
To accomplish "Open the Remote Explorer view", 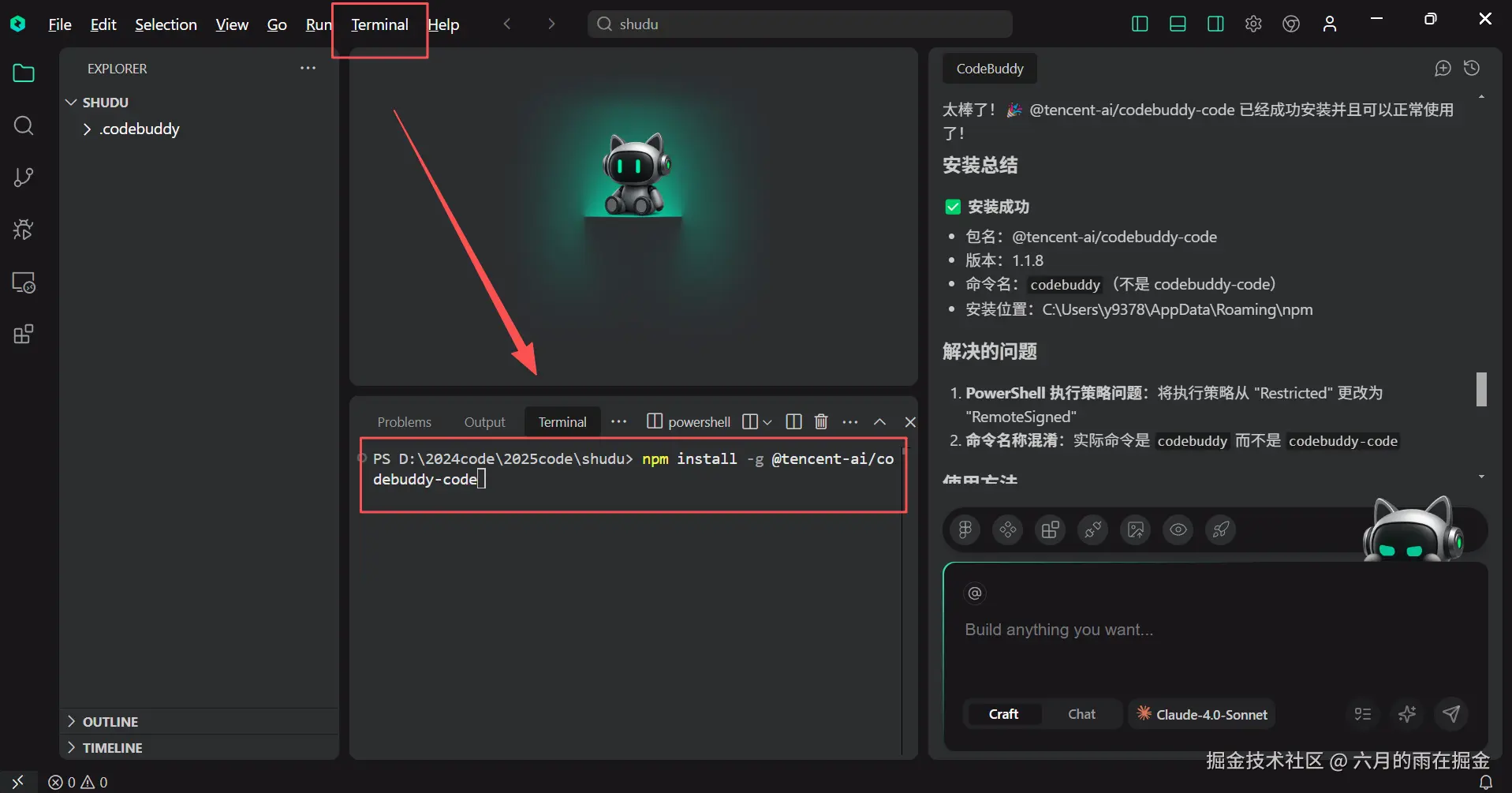I will (24, 282).
